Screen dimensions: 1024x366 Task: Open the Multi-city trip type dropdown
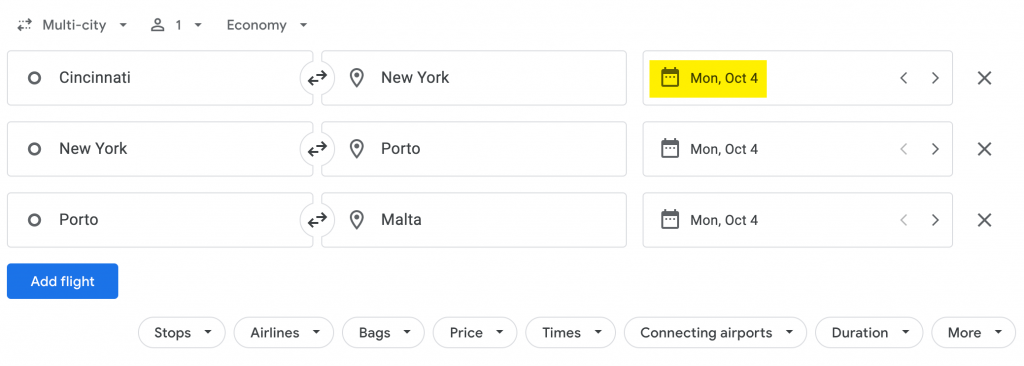[x=72, y=25]
